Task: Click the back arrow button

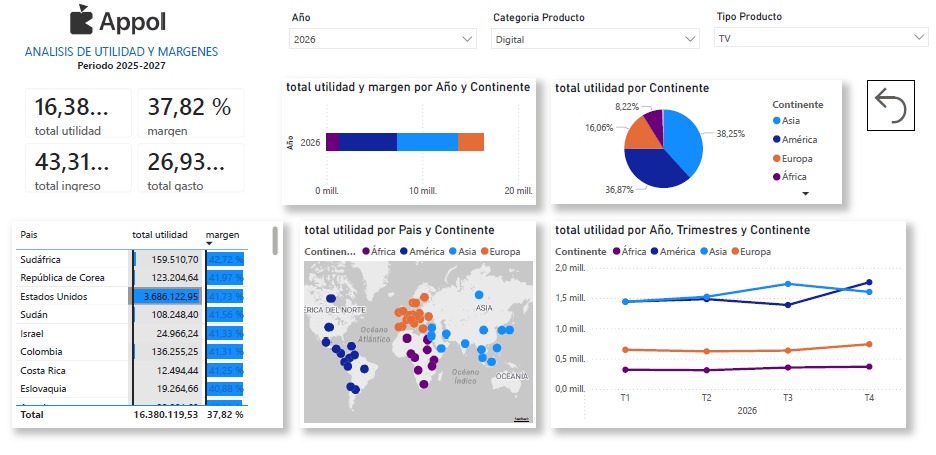Action: coord(890,104)
